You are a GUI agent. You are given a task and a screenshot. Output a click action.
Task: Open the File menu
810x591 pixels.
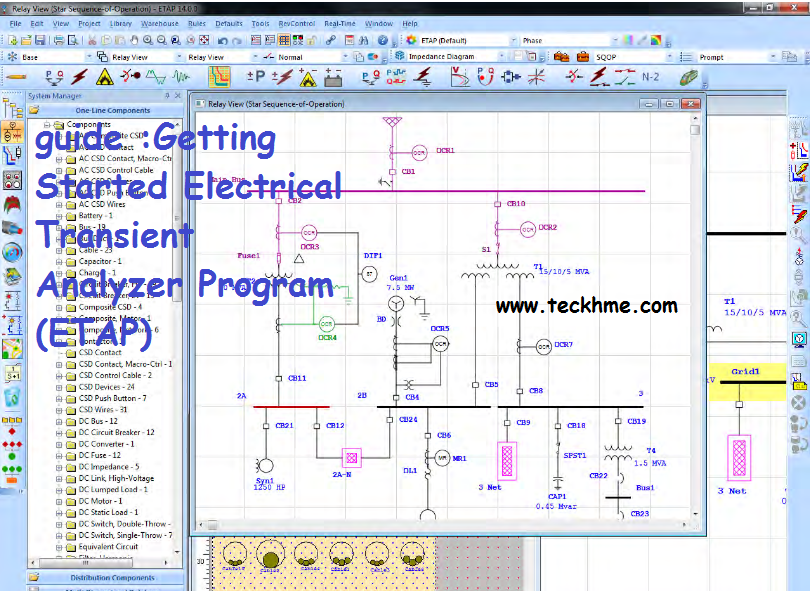(x=15, y=24)
